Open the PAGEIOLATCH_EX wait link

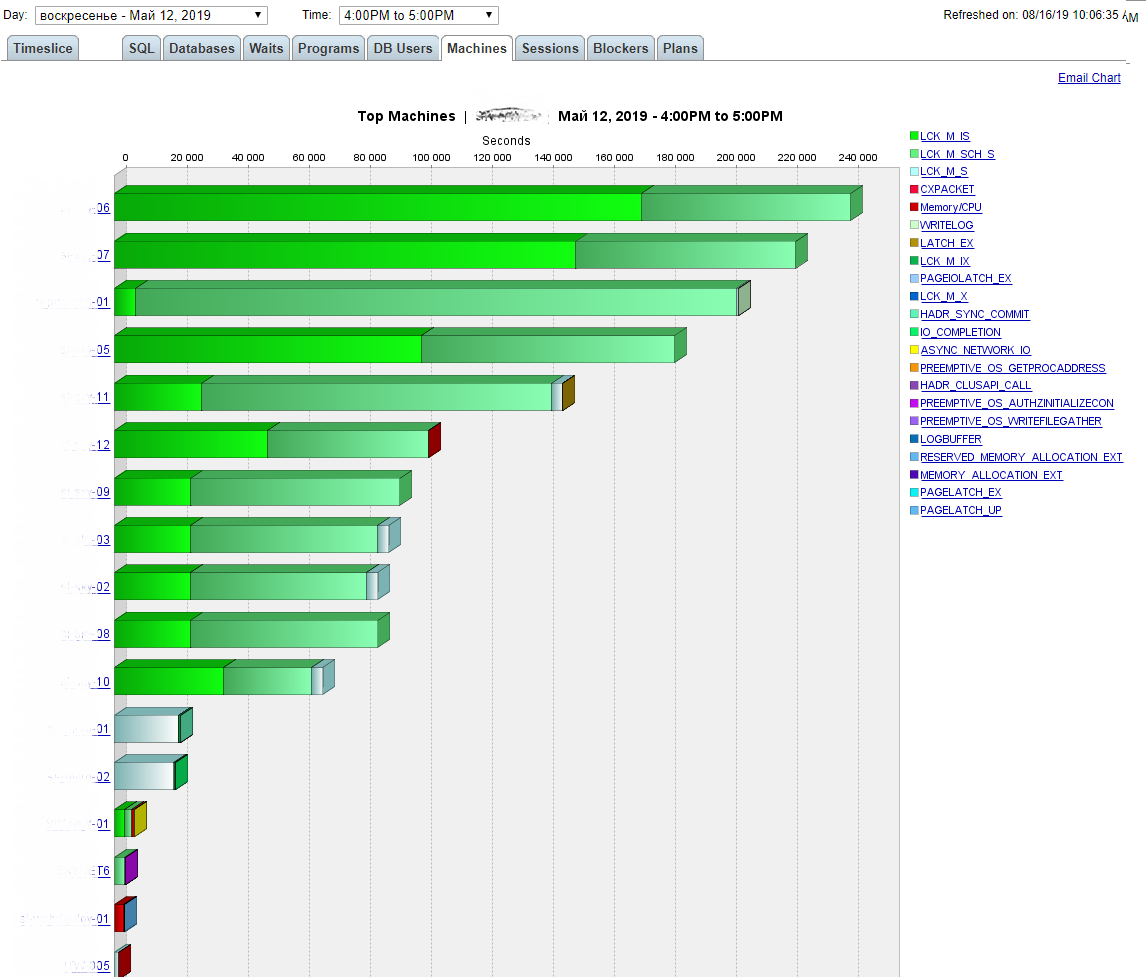tap(965, 278)
